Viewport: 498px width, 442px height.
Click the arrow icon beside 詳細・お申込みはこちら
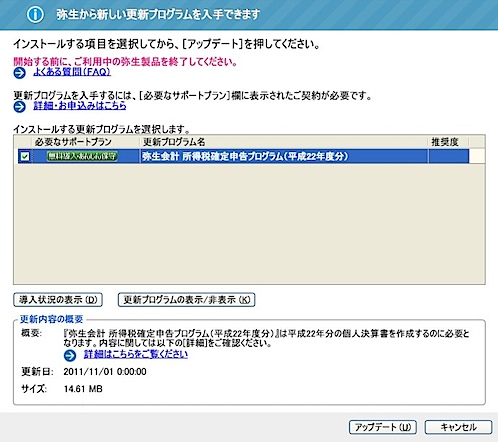click(20, 107)
